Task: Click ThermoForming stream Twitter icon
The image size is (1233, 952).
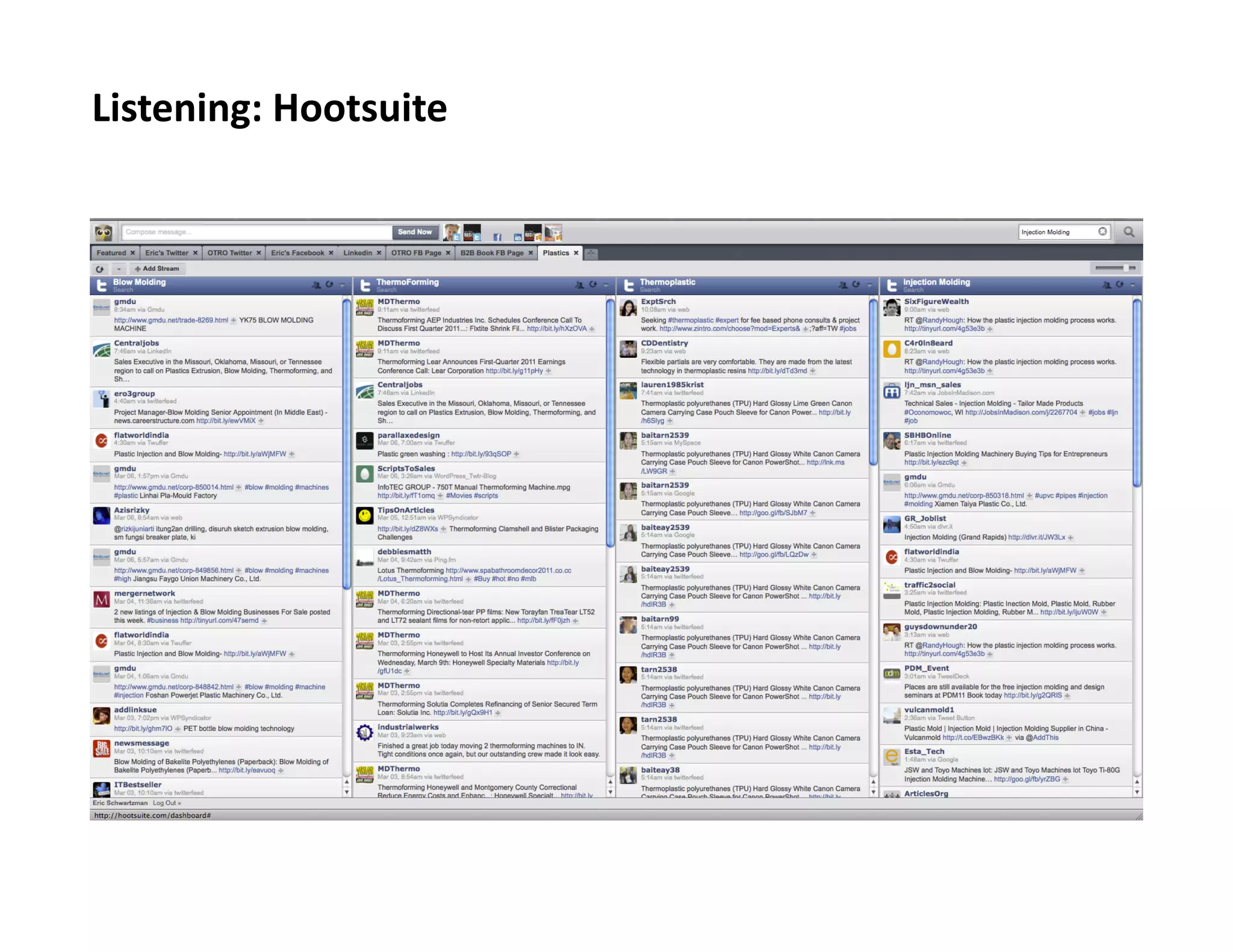Action: coord(365,285)
